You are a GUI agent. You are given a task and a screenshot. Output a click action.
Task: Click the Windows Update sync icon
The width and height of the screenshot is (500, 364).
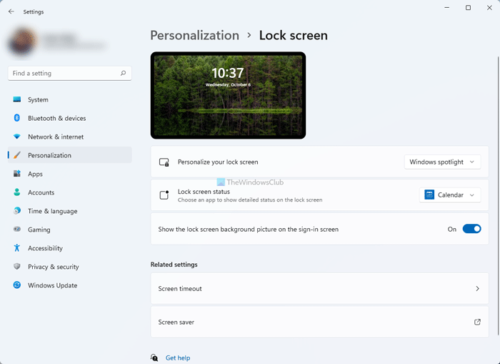(17, 285)
